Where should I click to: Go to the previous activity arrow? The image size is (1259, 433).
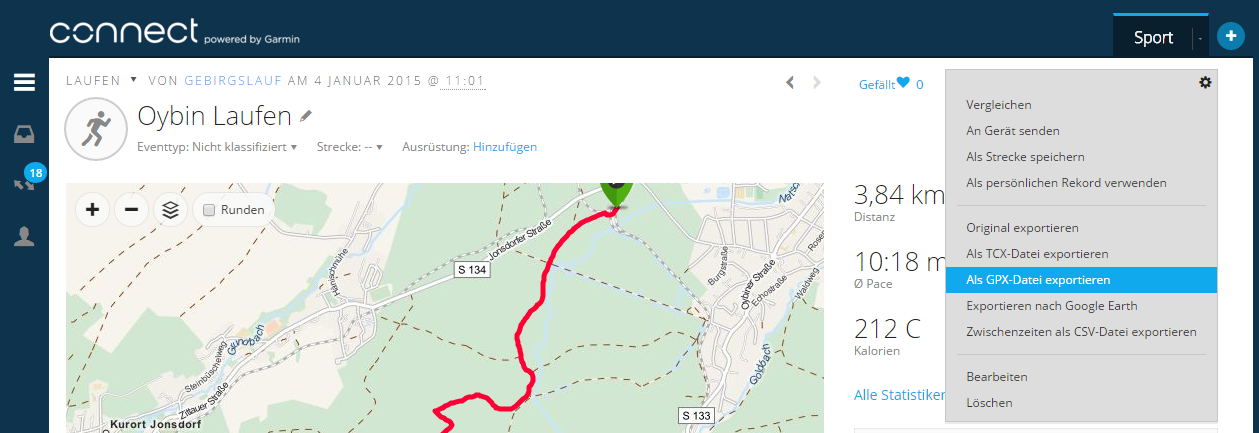tap(790, 83)
